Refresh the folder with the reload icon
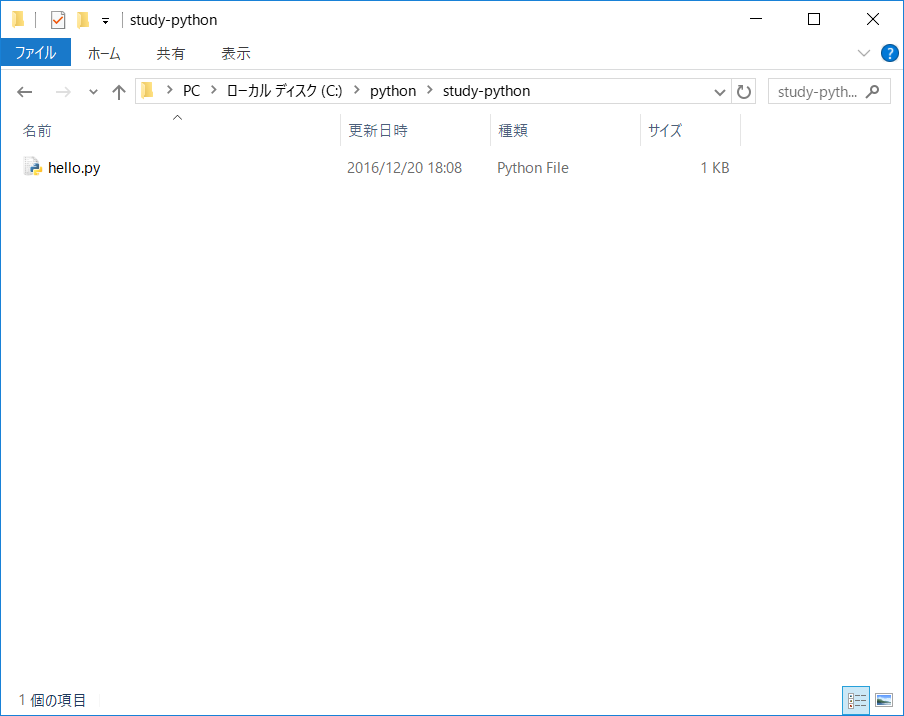Screen dimensions: 904x716 click(744, 92)
